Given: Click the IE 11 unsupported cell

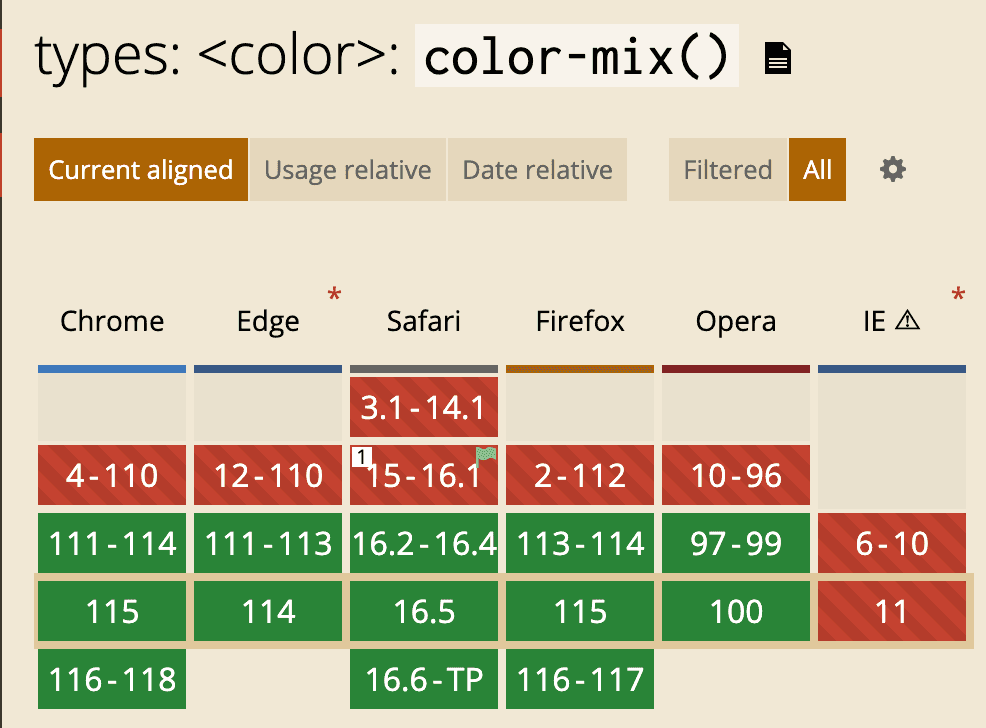Looking at the screenshot, I should [x=892, y=611].
